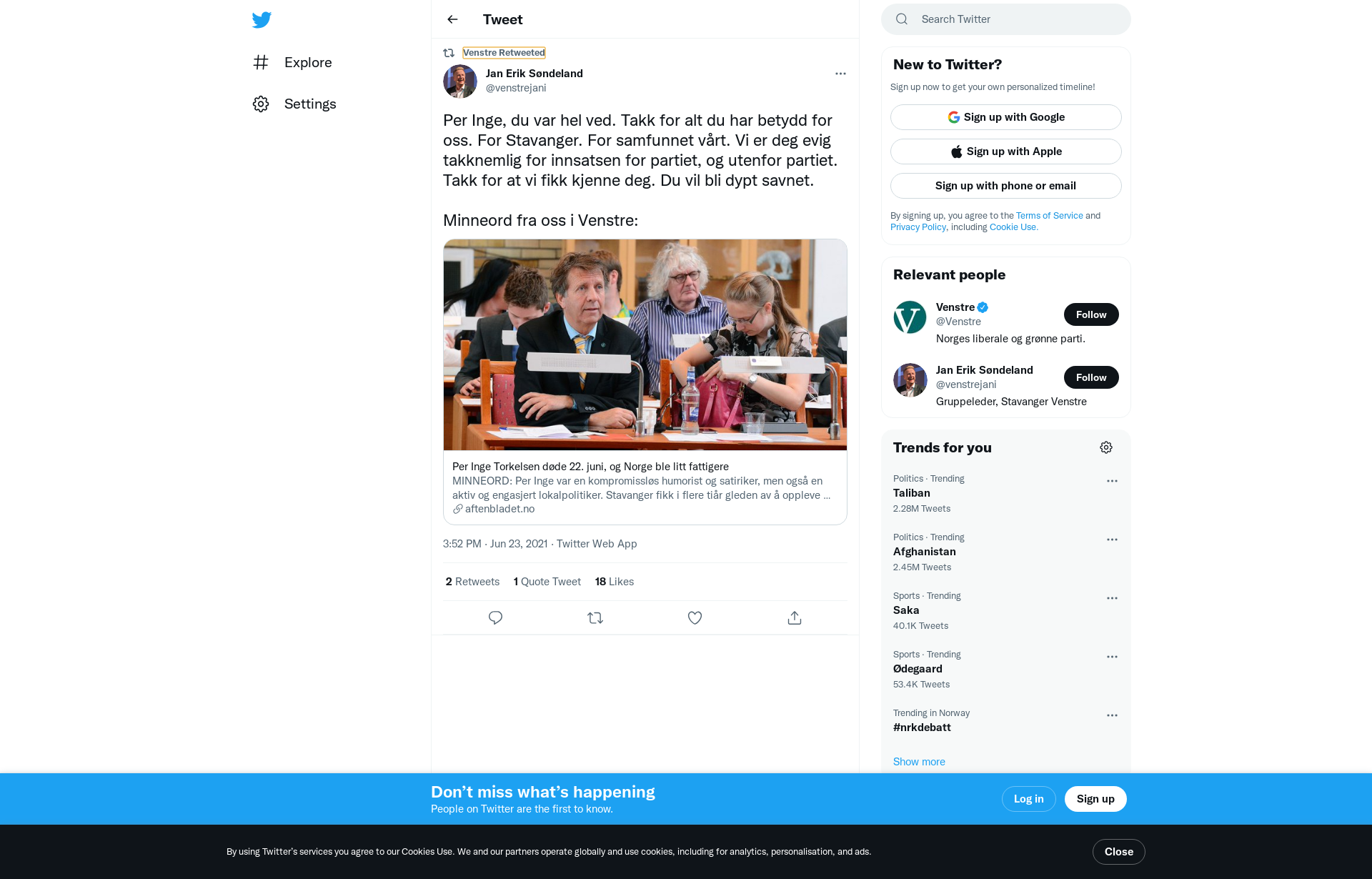Screen dimensions: 1372x879
Task: Retweet using the retweet arrows icon
Action: coord(595,617)
